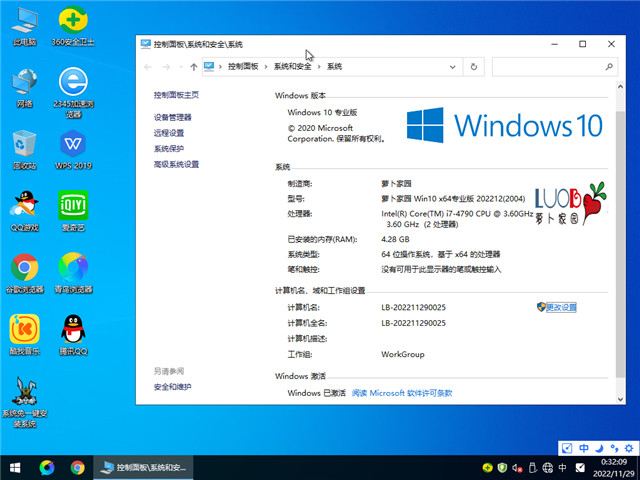Launch the 爱奇艺 iQIYI desktop icon
Viewport: 640px width, 480px height.
click(x=73, y=211)
